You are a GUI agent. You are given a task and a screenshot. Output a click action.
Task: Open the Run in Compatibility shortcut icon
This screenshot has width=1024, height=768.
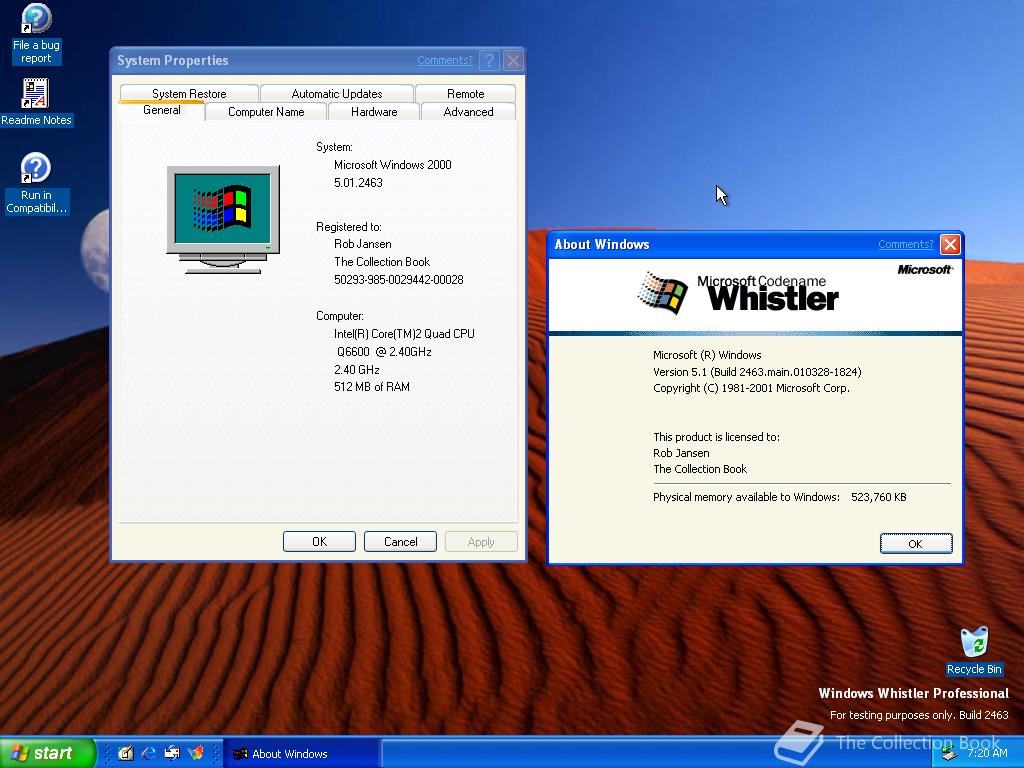(36, 183)
